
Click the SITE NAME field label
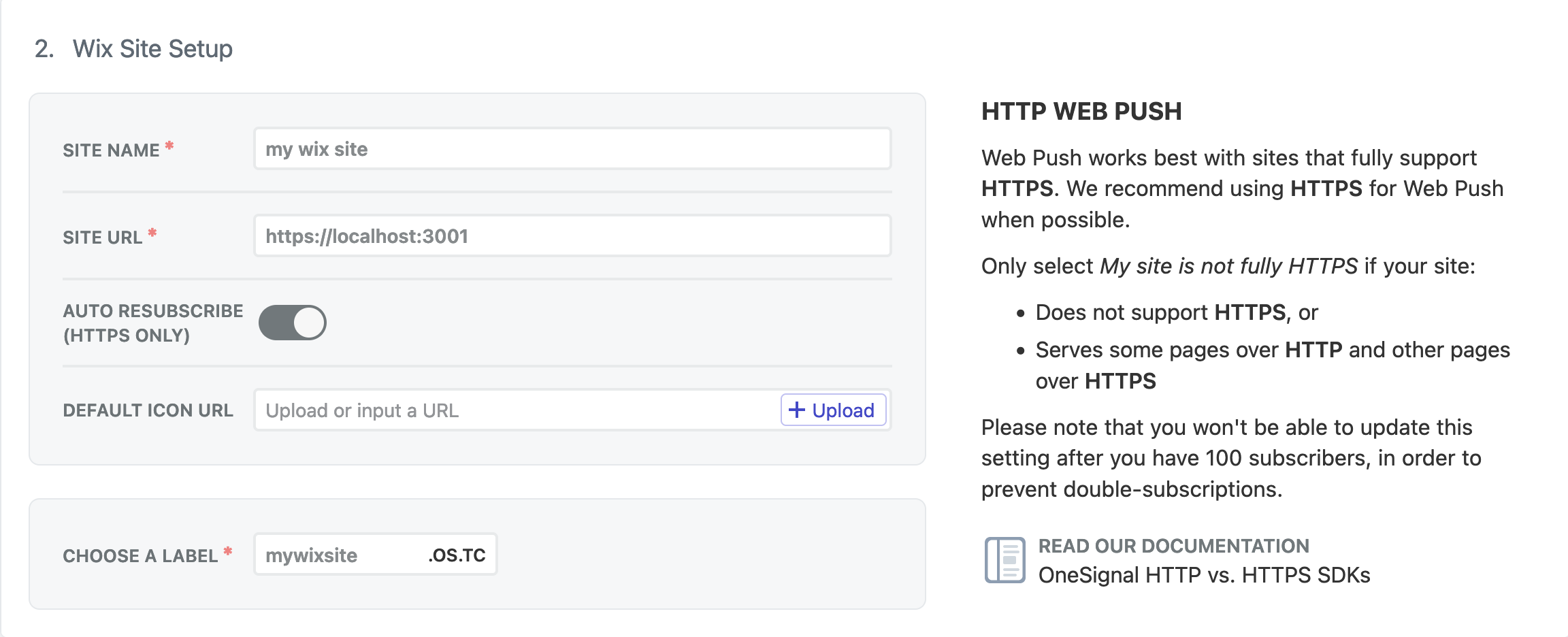click(x=111, y=150)
